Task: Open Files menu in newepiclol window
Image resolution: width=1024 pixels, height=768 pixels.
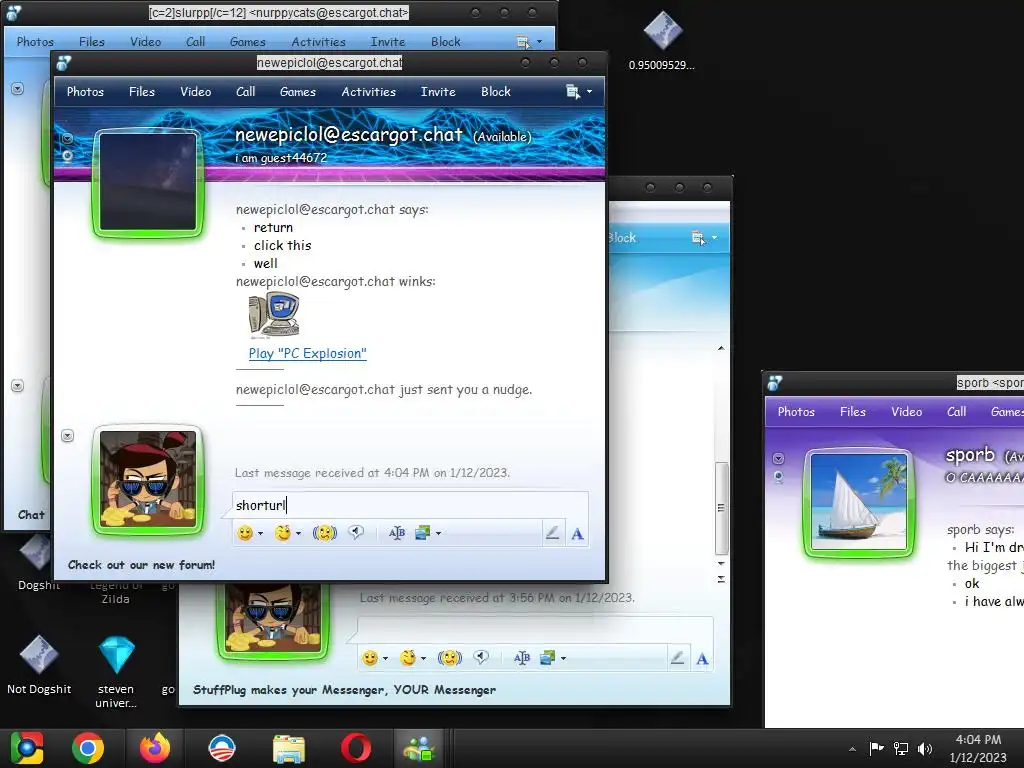Action: click(x=142, y=92)
